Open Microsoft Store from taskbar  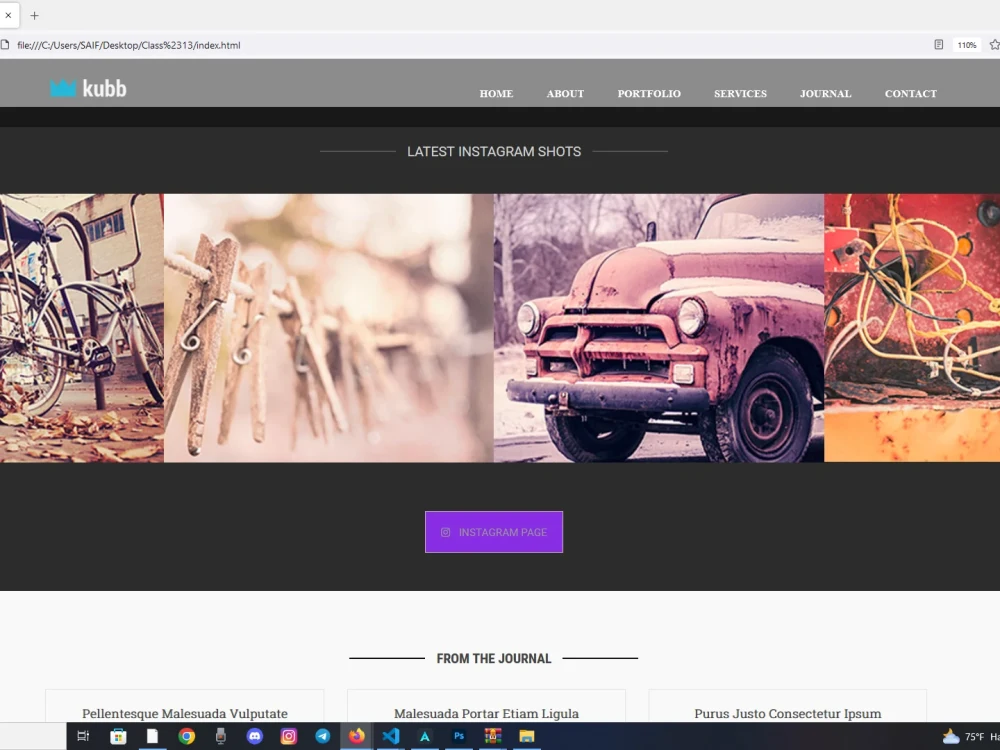[x=118, y=736]
